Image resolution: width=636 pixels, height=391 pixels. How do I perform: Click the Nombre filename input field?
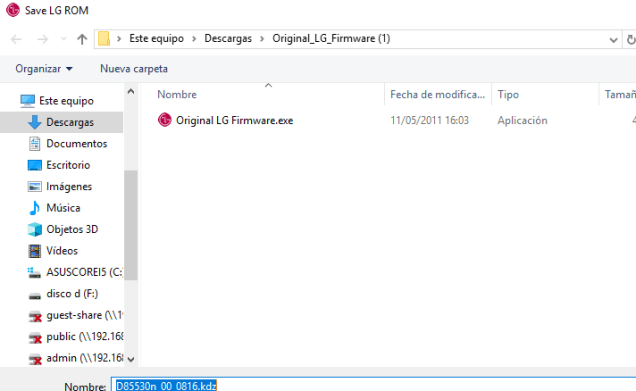click(x=374, y=385)
